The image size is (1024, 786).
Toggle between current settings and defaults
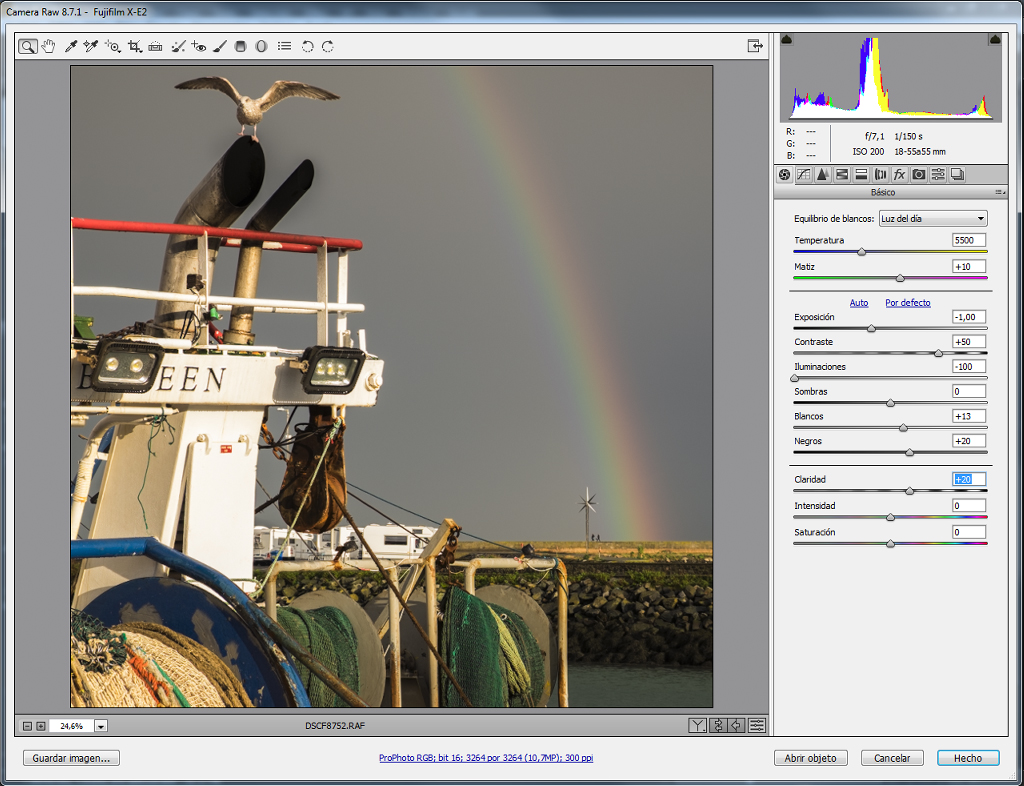click(737, 725)
